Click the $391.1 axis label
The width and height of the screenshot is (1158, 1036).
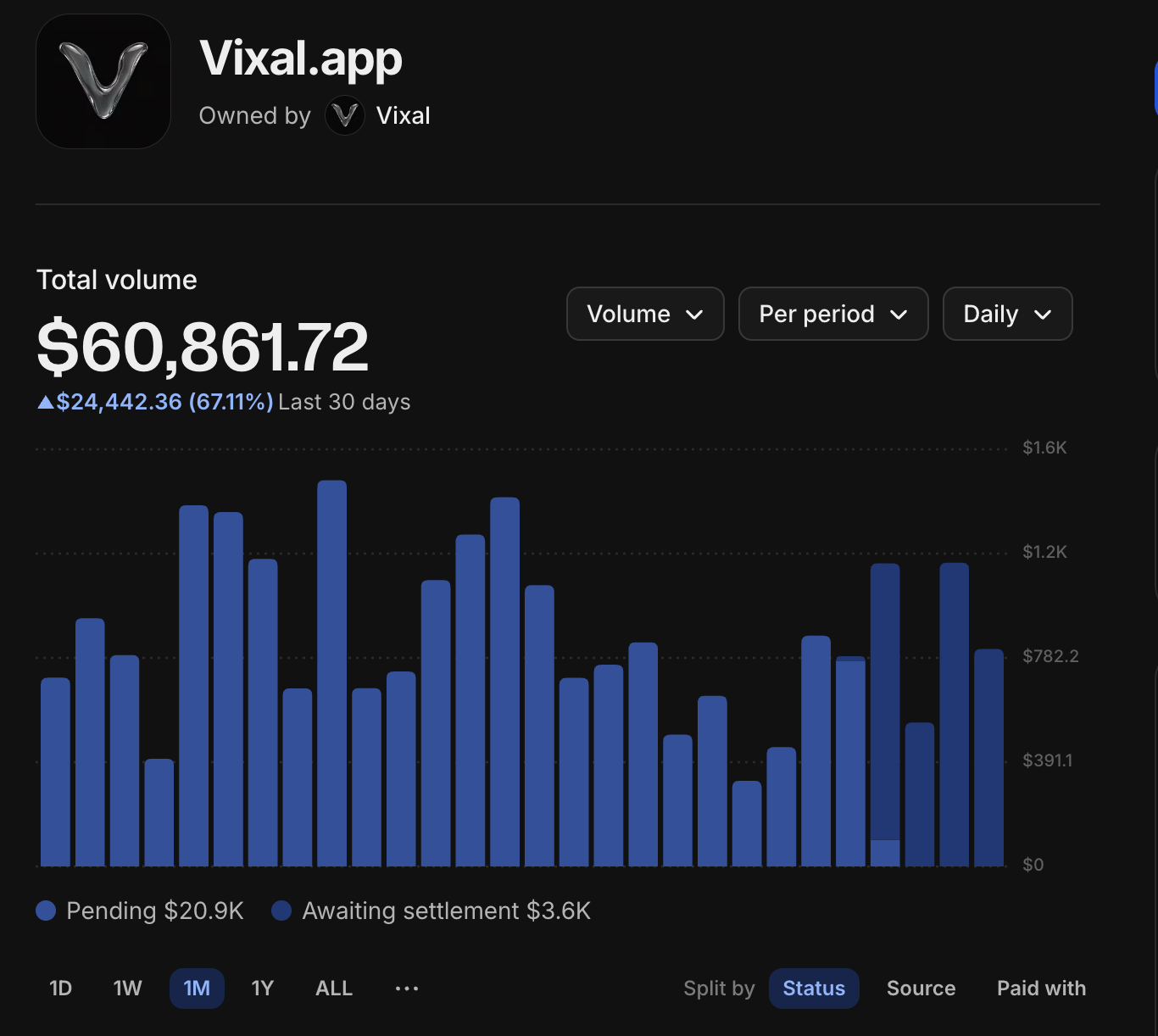(x=1047, y=760)
